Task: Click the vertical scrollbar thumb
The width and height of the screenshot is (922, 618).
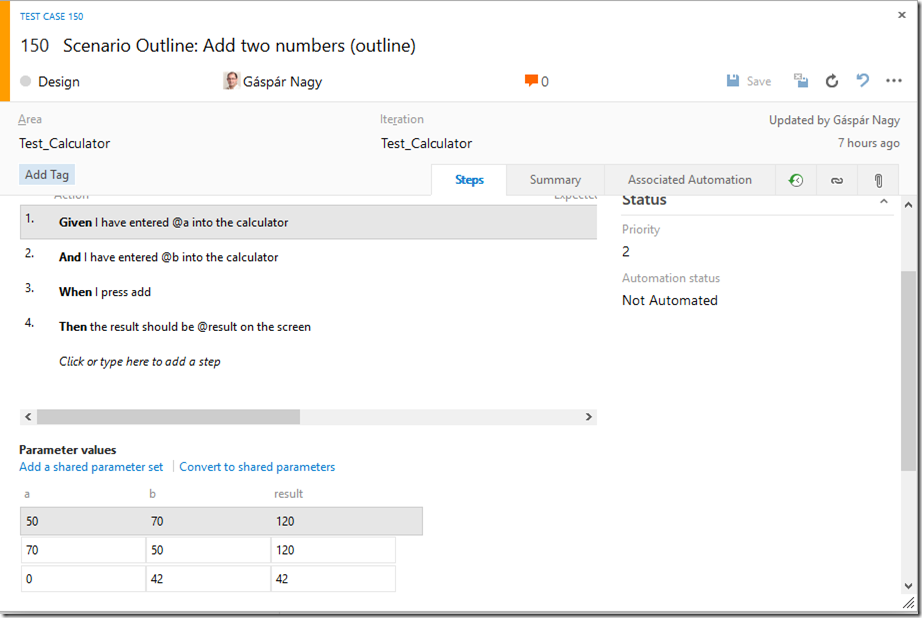Action: point(908,370)
